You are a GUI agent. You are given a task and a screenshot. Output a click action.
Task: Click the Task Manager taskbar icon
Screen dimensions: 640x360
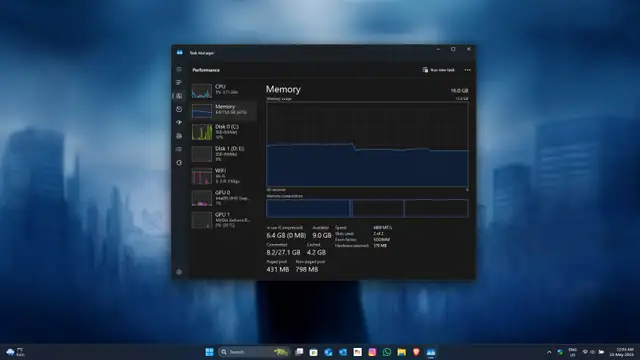click(431, 352)
